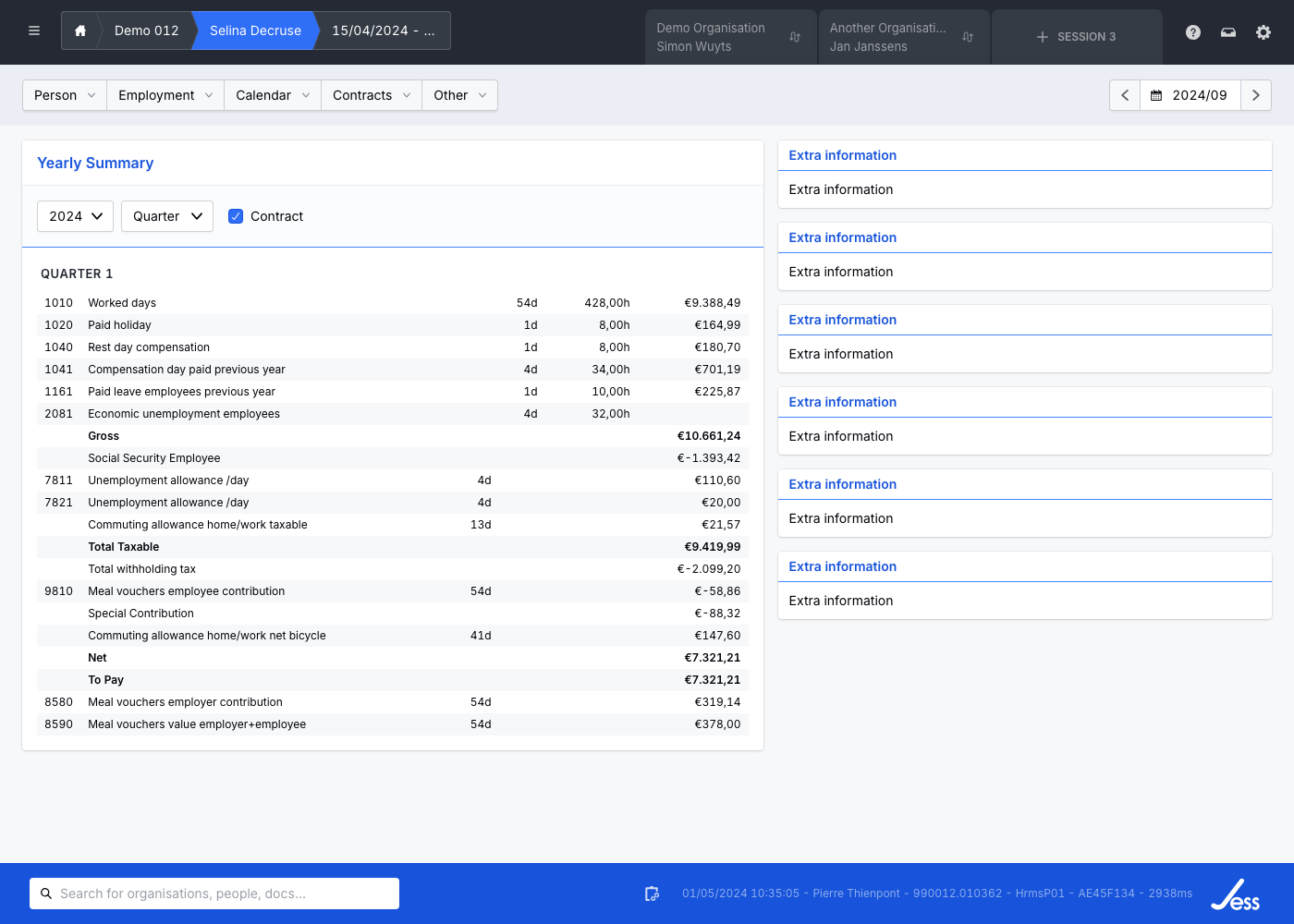This screenshot has height=924, width=1294.
Task: Add a new Session 3
Action: click(1077, 37)
